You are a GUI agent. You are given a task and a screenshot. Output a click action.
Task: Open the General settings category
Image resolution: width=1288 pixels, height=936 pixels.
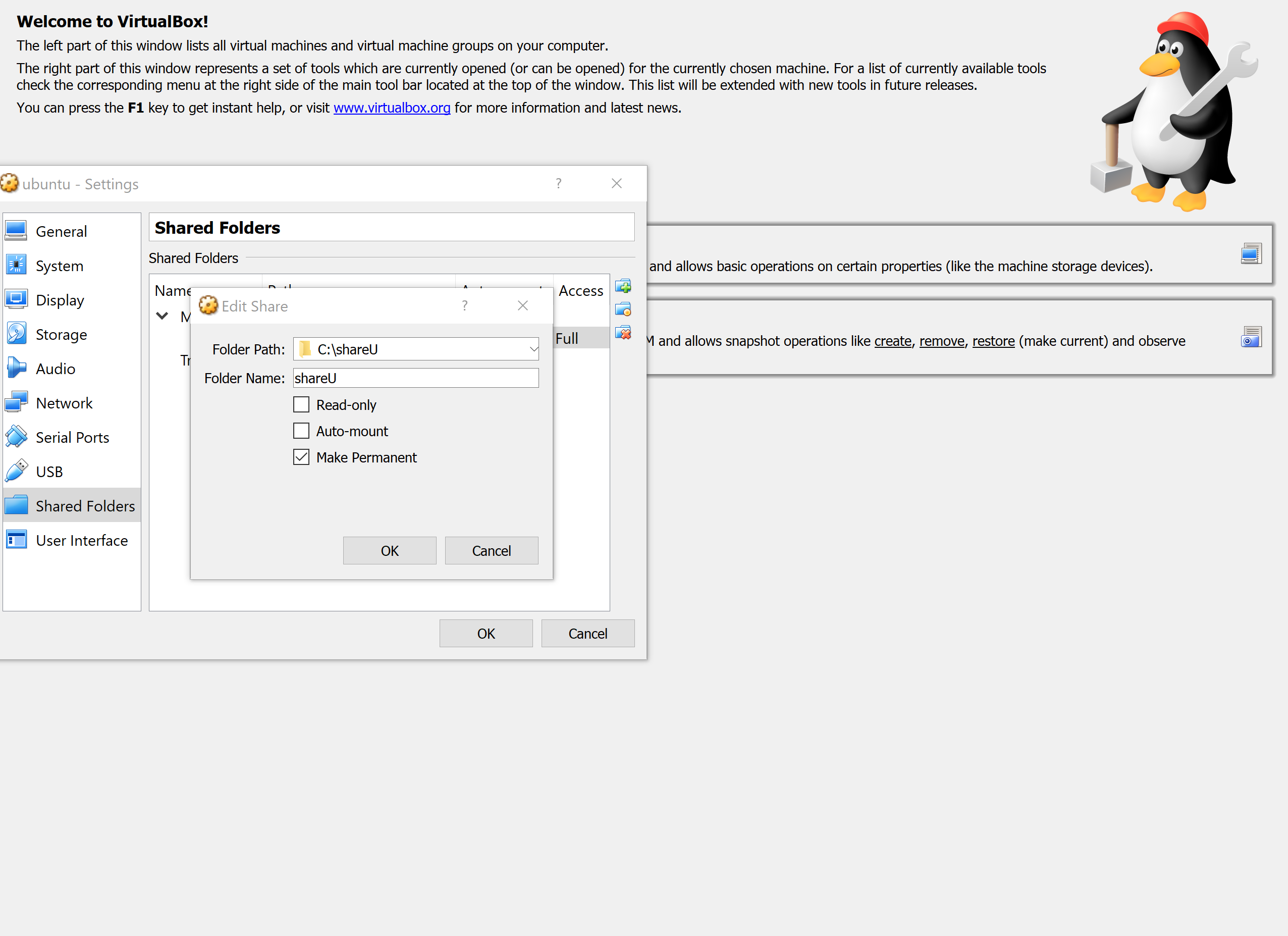click(62, 231)
